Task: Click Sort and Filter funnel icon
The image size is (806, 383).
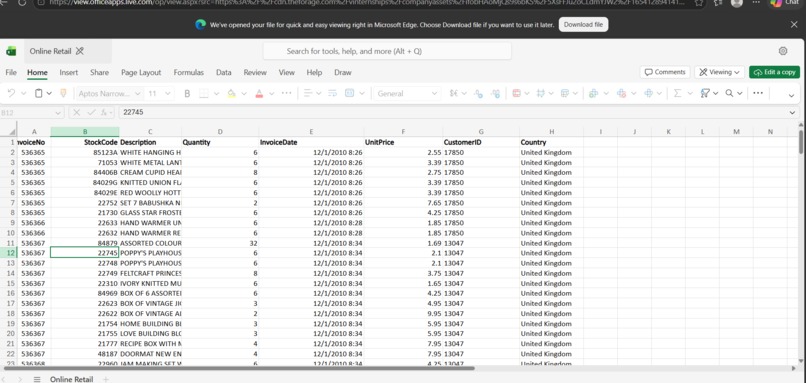Action: click(705, 93)
